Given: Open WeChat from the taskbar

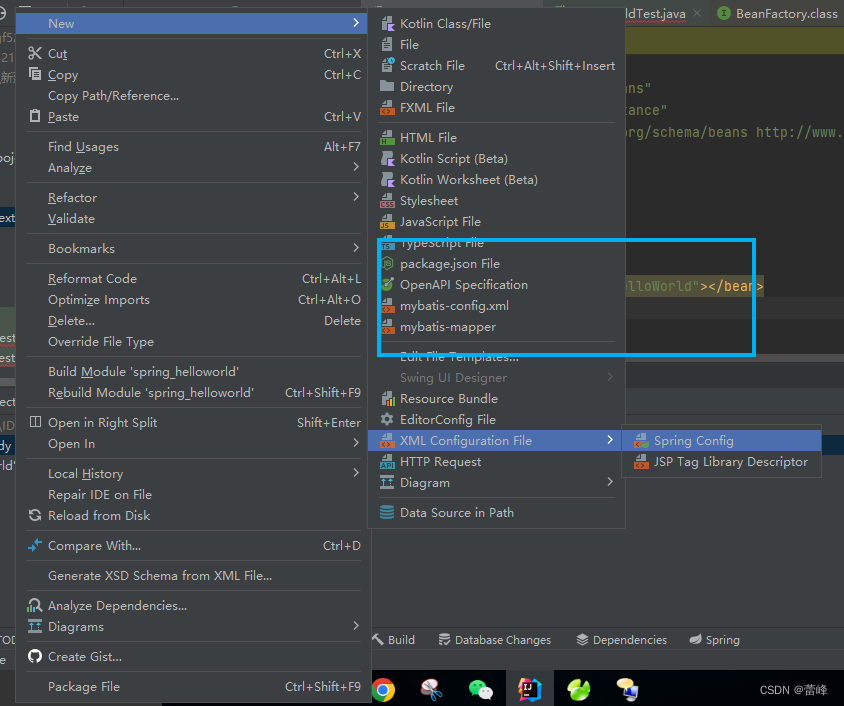Looking at the screenshot, I should [480, 689].
